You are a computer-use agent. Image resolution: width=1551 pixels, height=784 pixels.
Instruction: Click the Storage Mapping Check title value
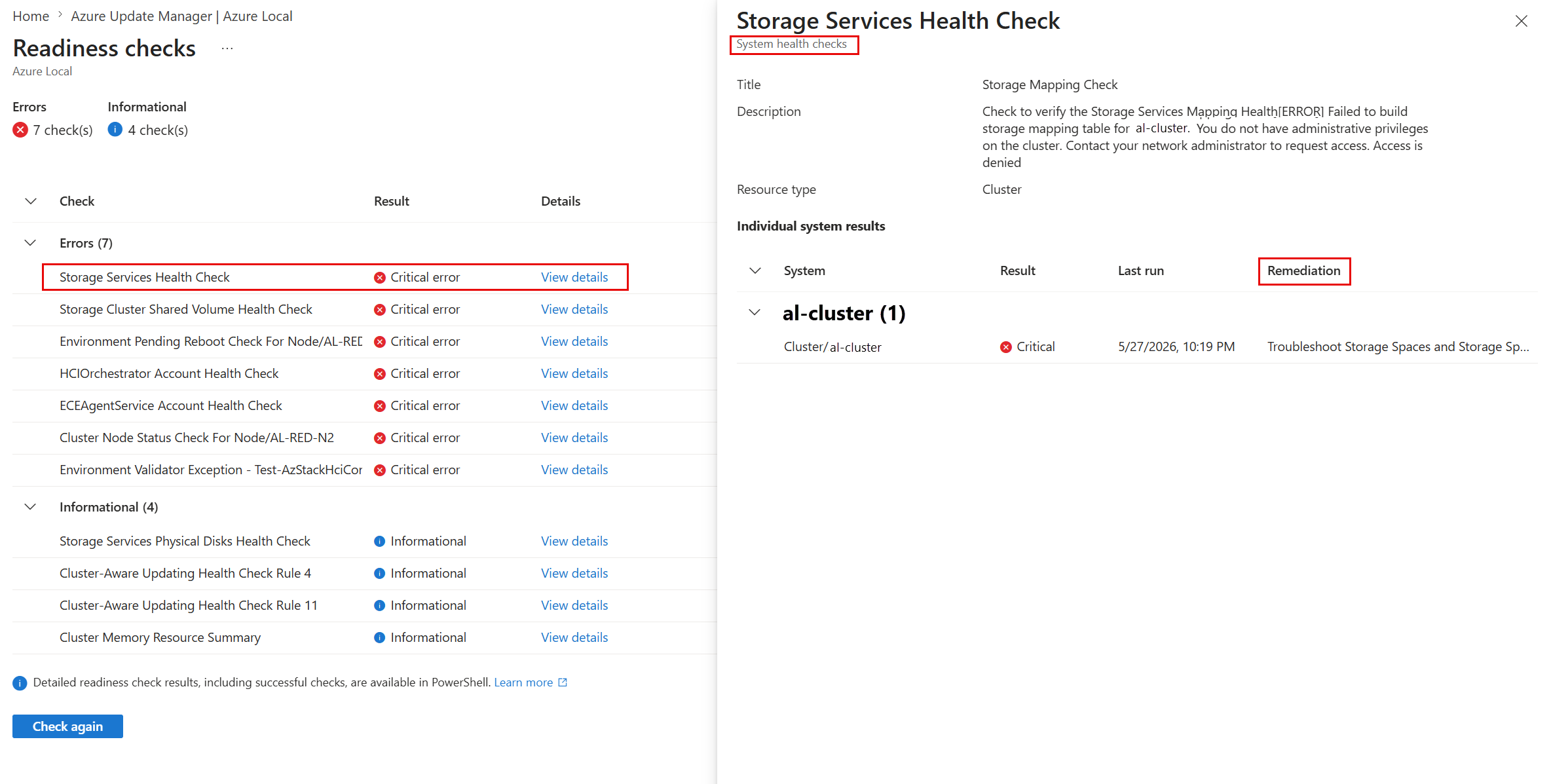point(1050,84)
